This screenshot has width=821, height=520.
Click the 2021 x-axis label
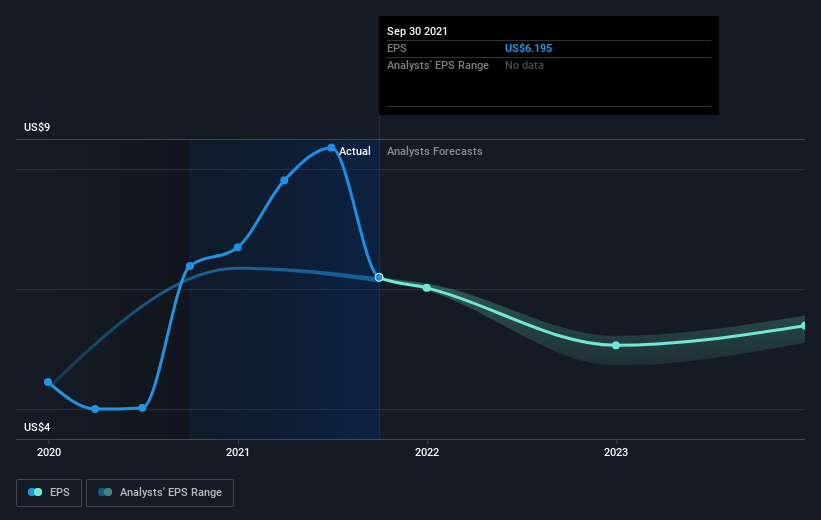(x=238, y=452)
